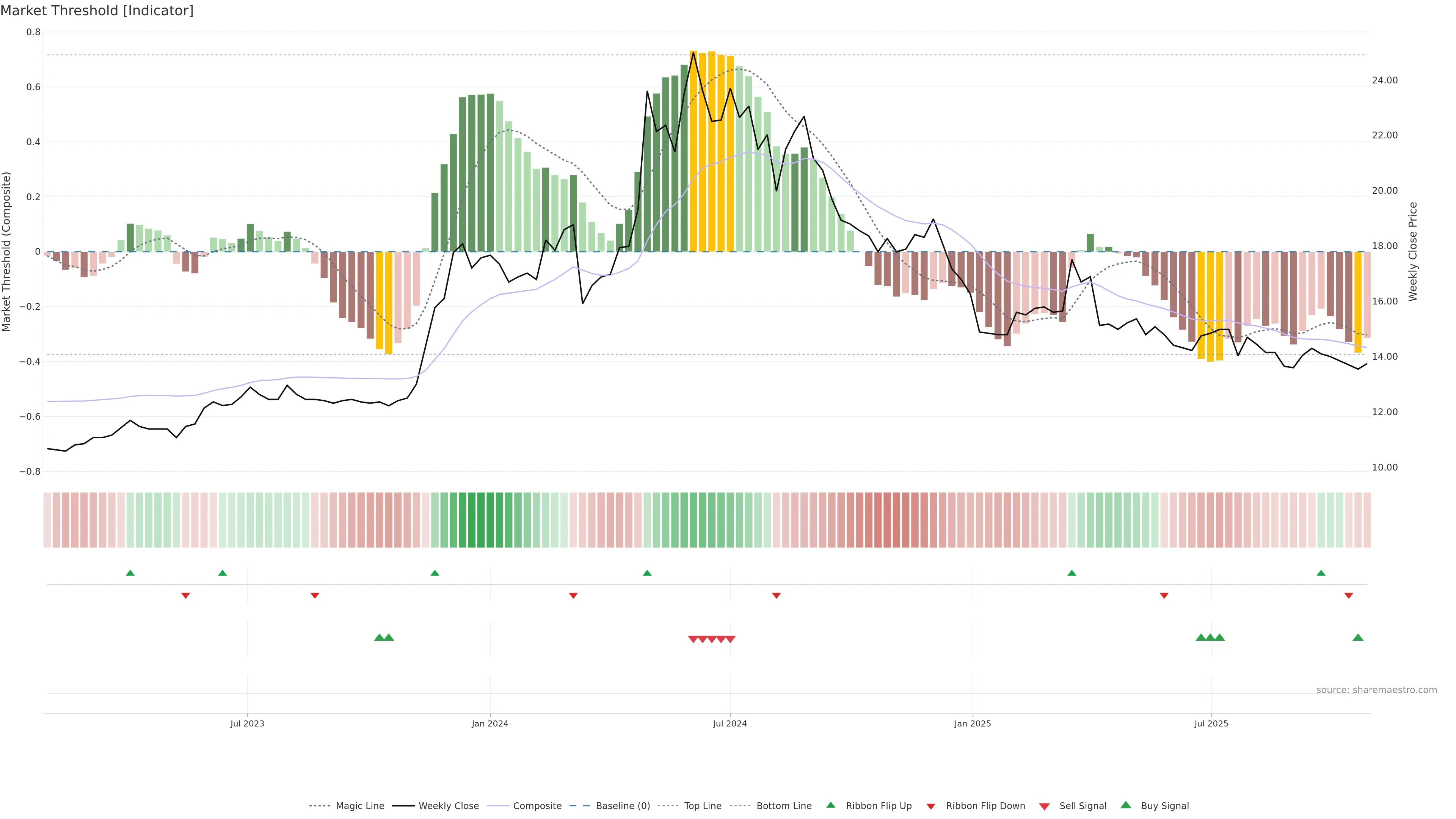Screen dimensions: 1456x819
Task: Click the Ribbon Flip Down legend triangle icon
Action: pos(931,806)
